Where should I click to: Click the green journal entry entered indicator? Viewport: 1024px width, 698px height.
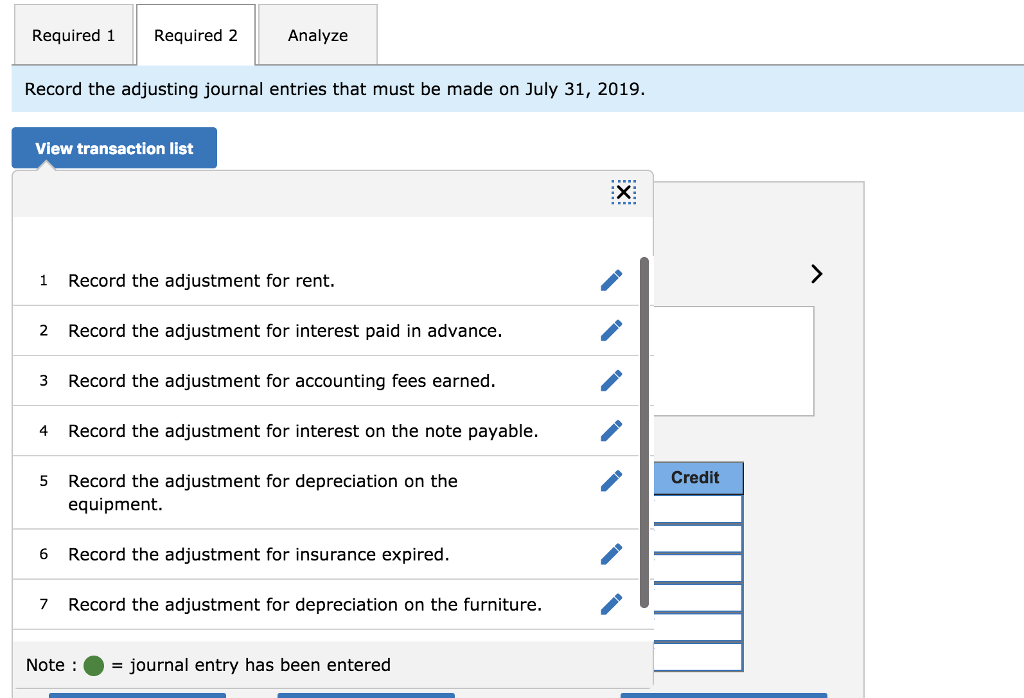pyautogui.click(x=93, y=665)
